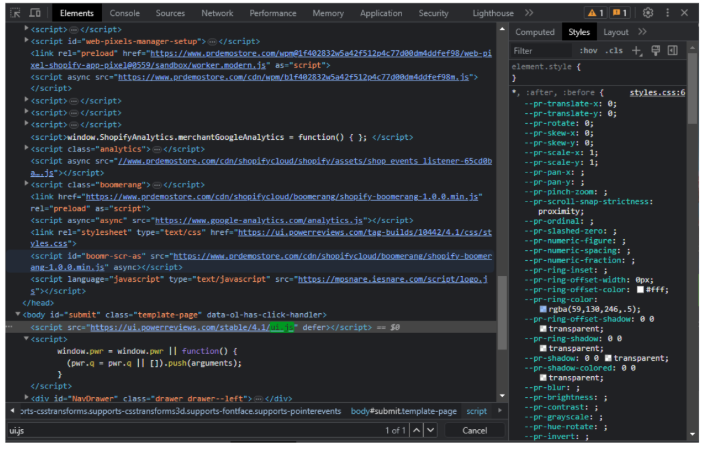Expand the web-pixels-manager-setup script node
This screenshot has height=450, width=705.
[x=27, y=40]
